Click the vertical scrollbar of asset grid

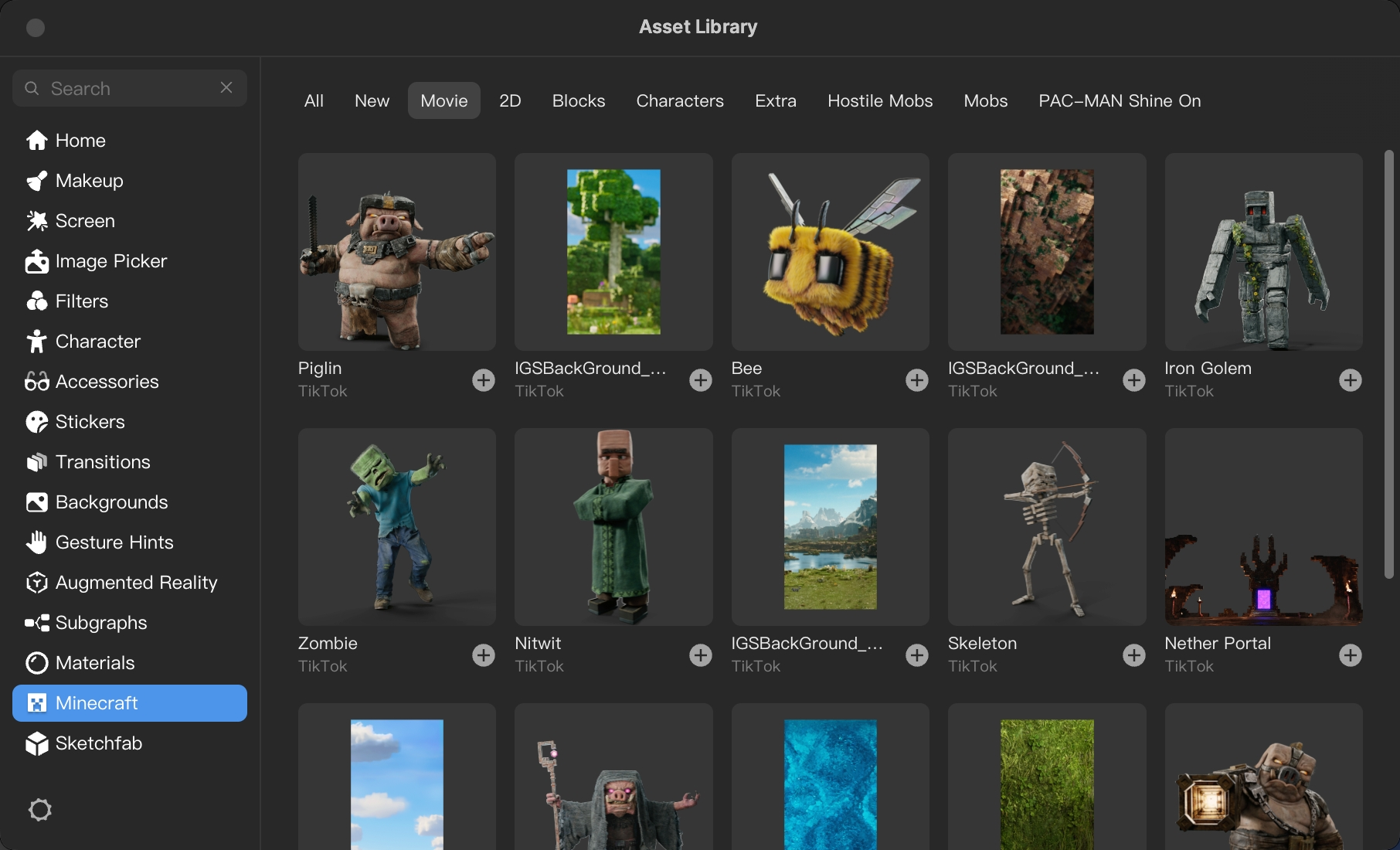tap(1388, 363)
